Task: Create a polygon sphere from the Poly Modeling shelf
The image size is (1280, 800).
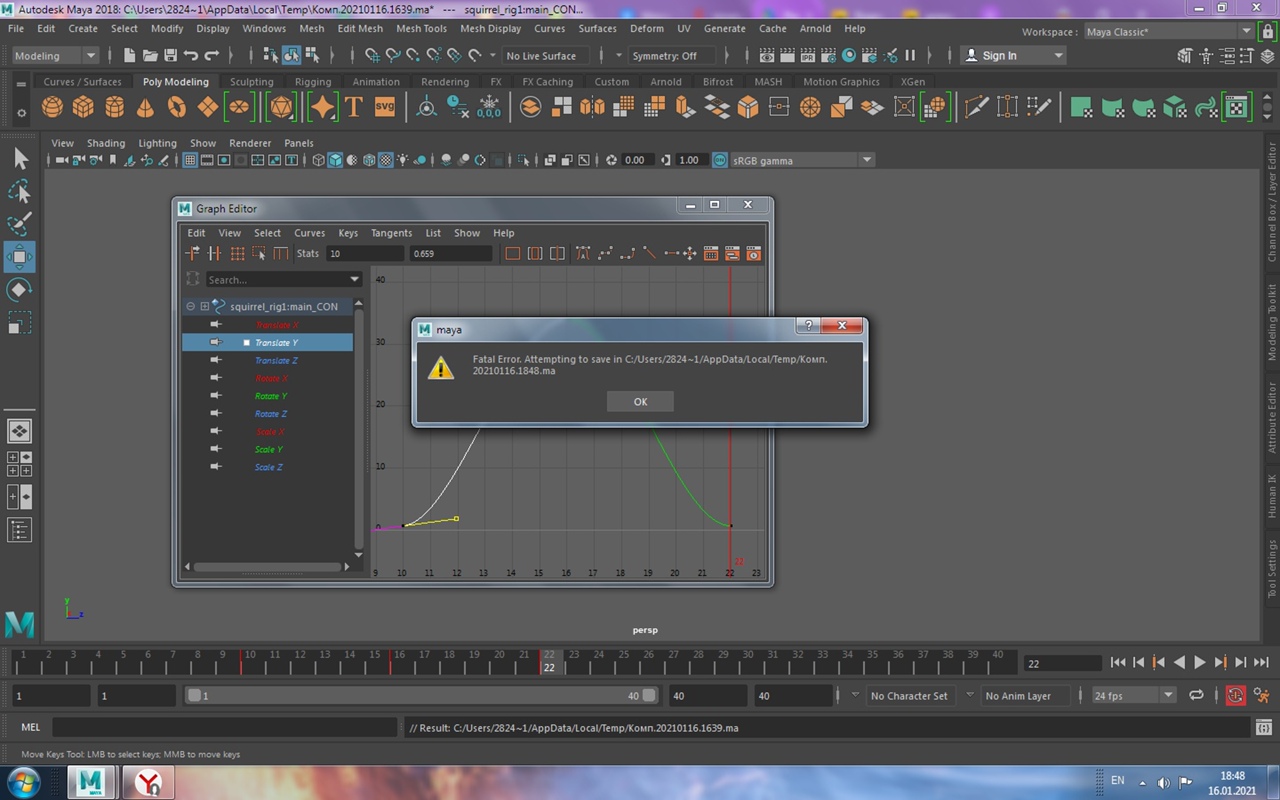Action: [52, 106]
